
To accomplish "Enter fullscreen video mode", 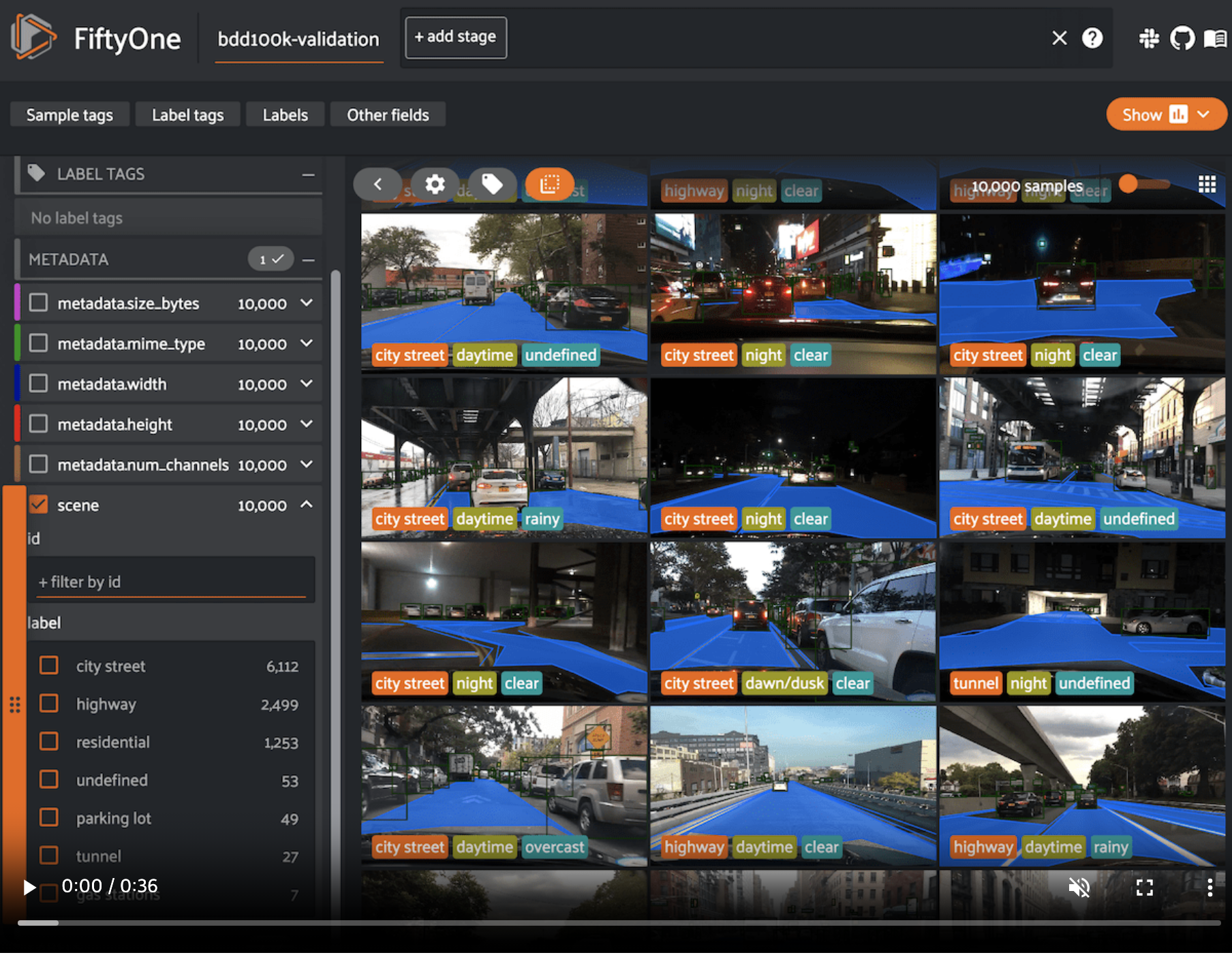I will (1145, 887).
